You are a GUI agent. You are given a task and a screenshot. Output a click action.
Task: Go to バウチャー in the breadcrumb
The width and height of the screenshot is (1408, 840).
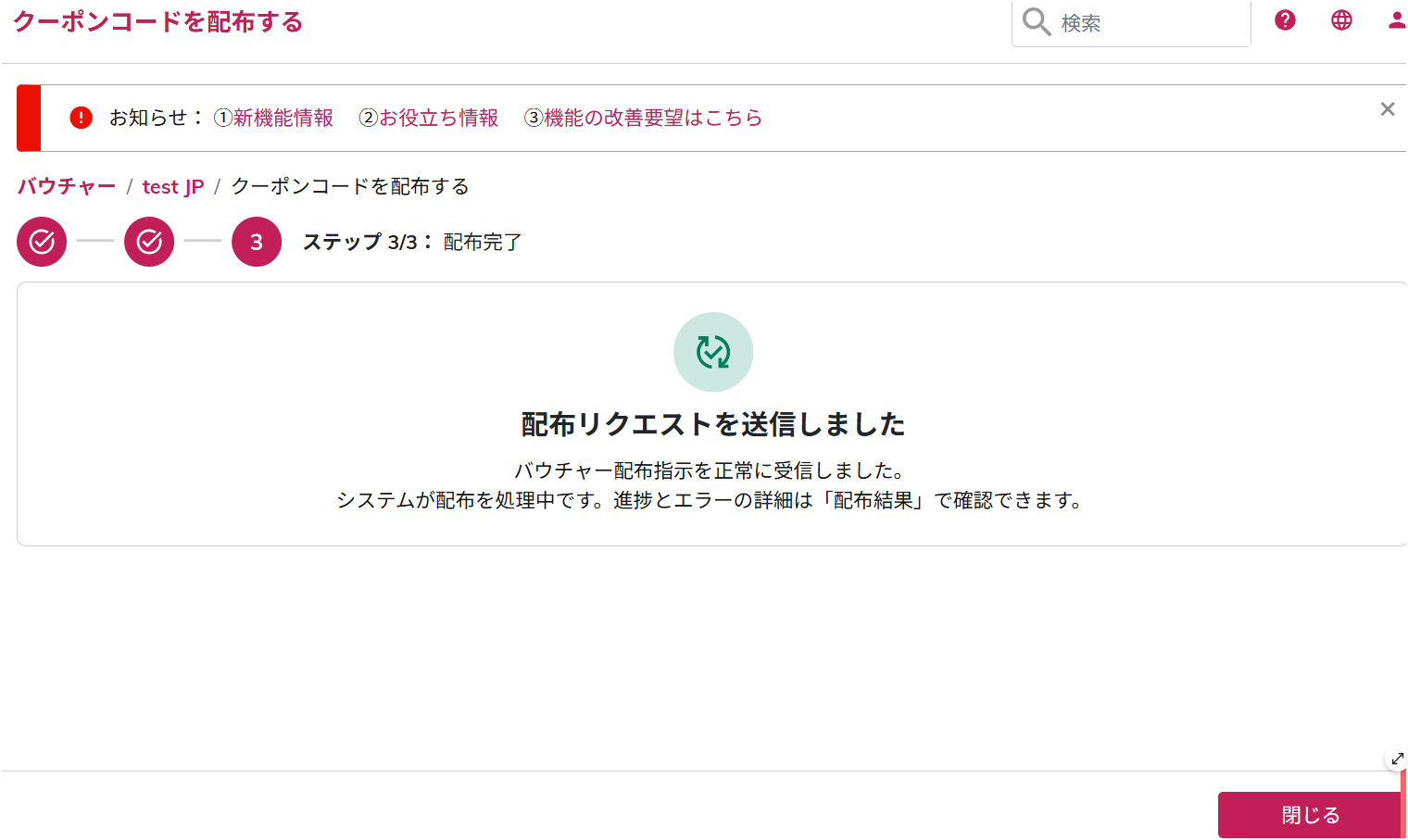[x=67, y=186]
